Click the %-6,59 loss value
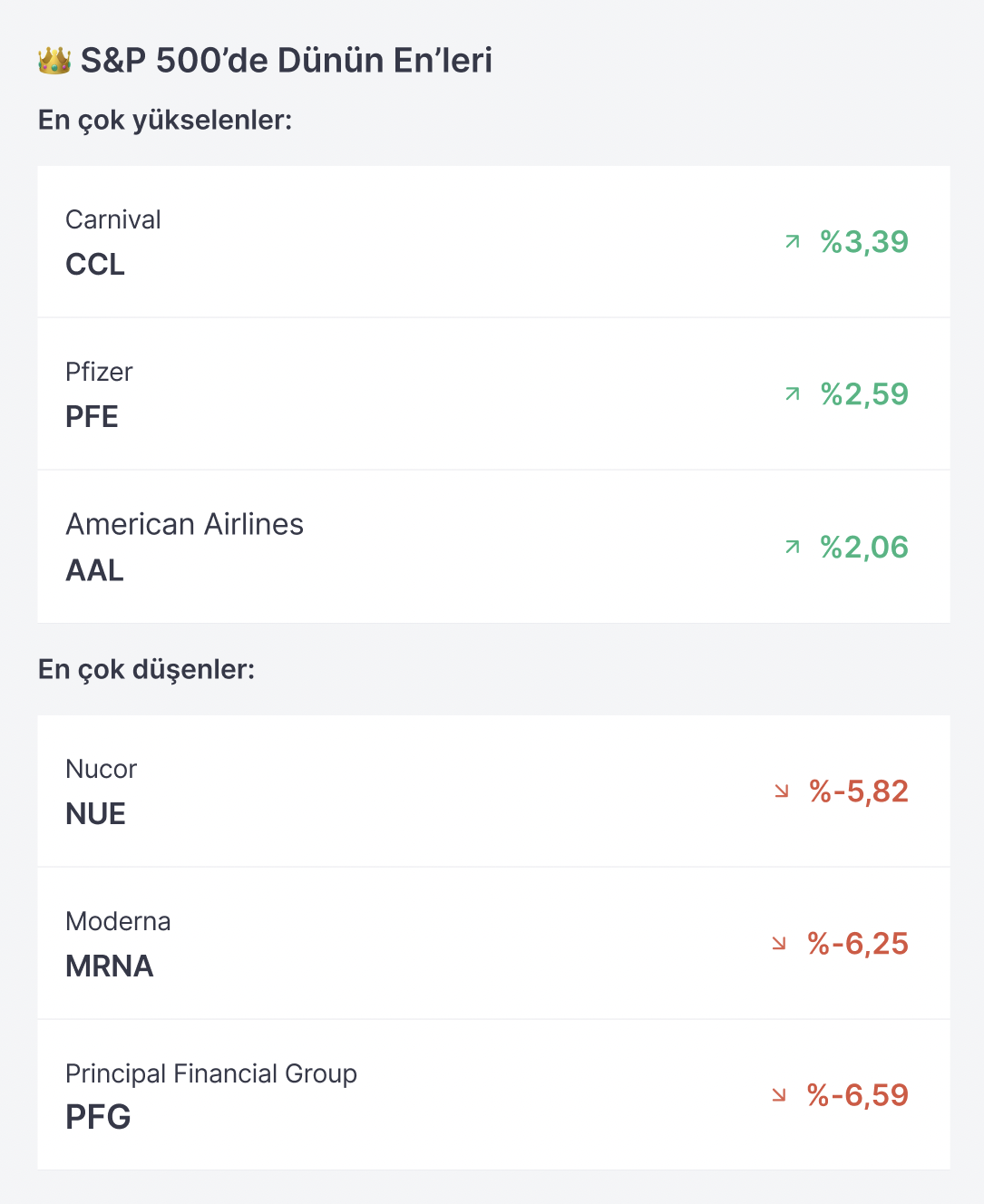Image resolution: width=984 pixels, height=1204 pixels. tap(858, 1095)
